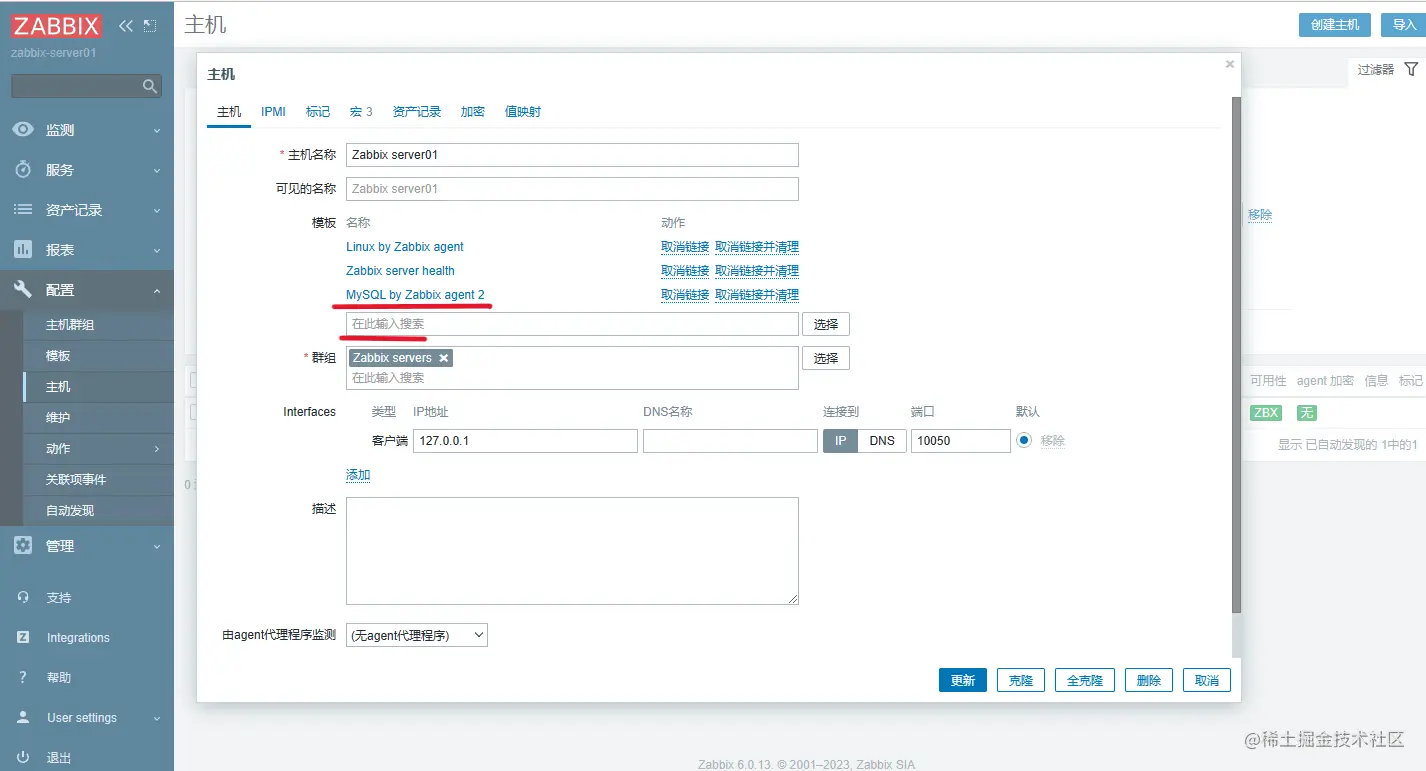Image resolution: width=1426 pixels, height=771 pixels.
Task: Click the 克隆 button
Action: [x=1021, y=680]
